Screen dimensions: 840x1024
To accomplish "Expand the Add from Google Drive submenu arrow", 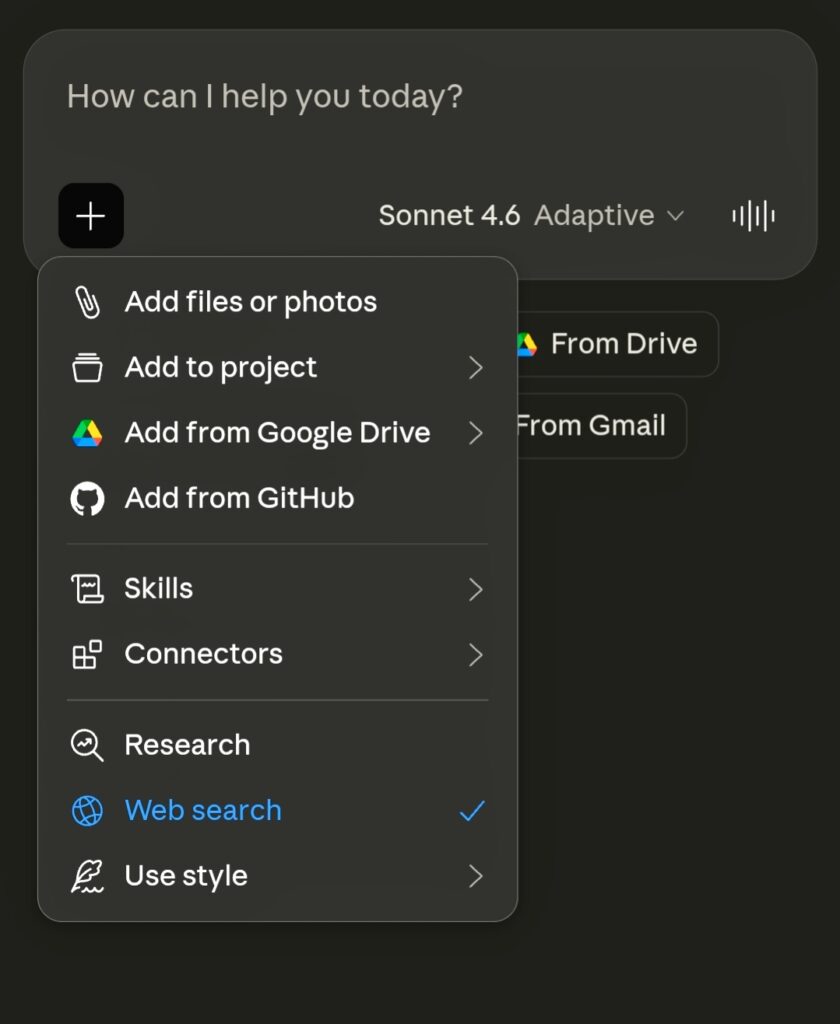I will pos(475,433).
